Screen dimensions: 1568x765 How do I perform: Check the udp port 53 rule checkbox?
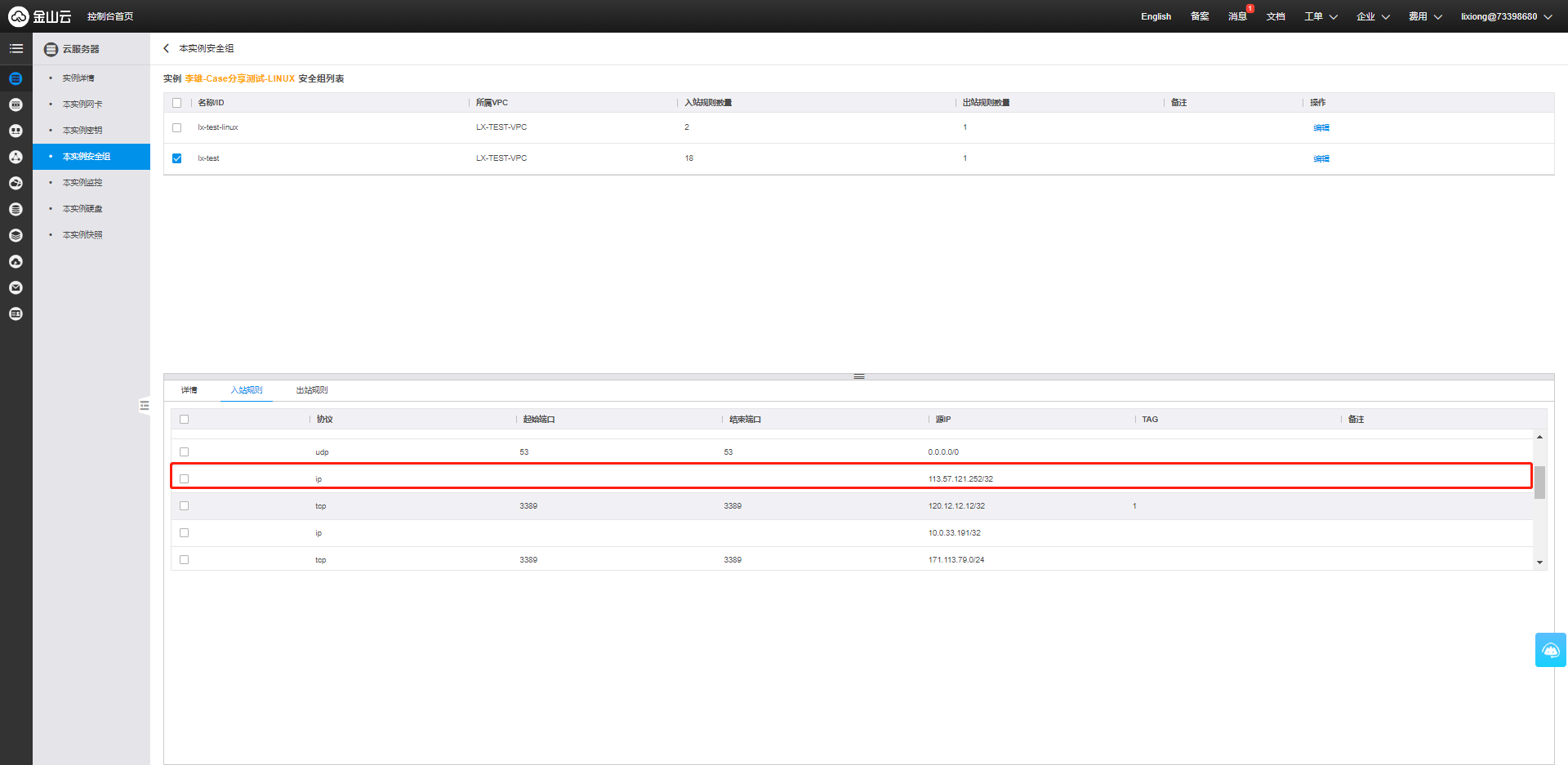coord(185,452)
